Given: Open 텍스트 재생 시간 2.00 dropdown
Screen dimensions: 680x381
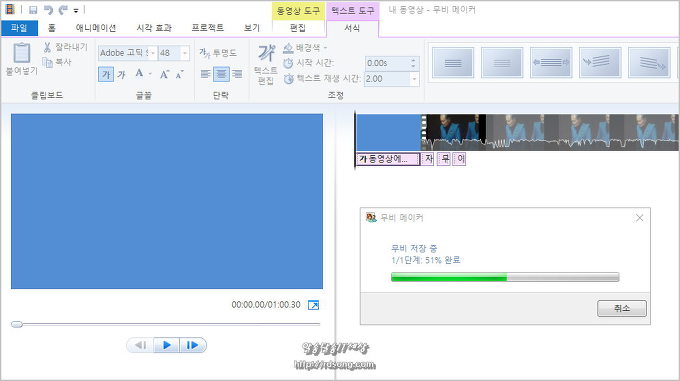Looking at the screenshot, I should coord(414,79).
